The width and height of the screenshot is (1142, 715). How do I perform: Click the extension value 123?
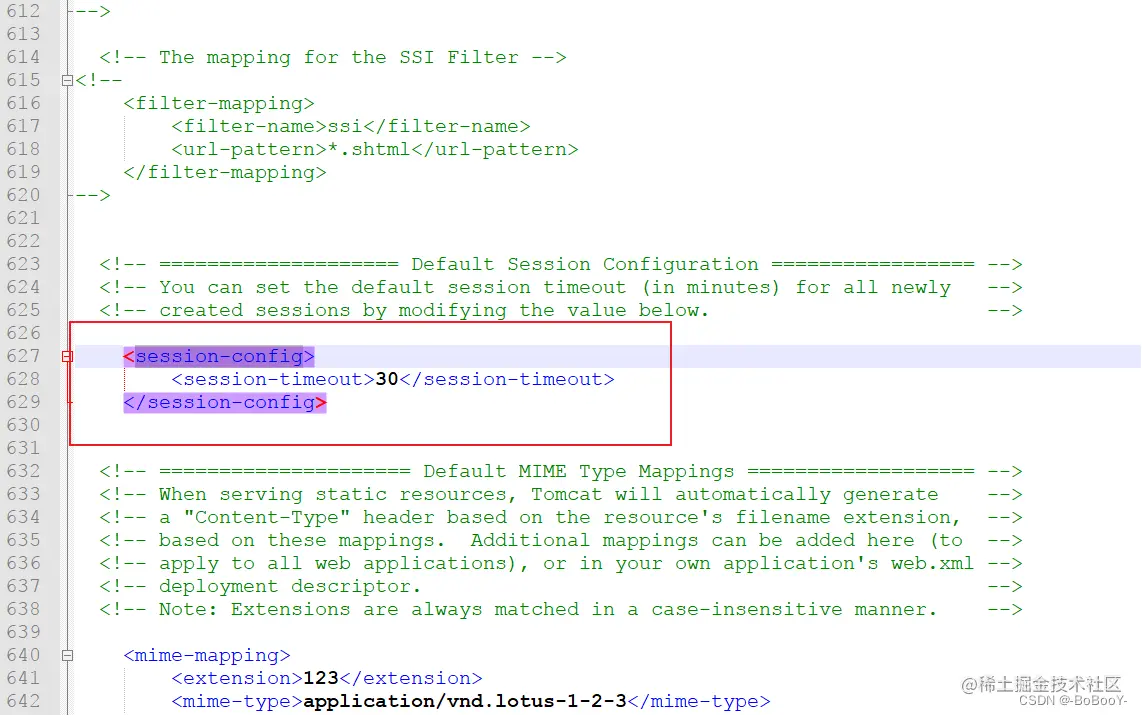point(321,679)
